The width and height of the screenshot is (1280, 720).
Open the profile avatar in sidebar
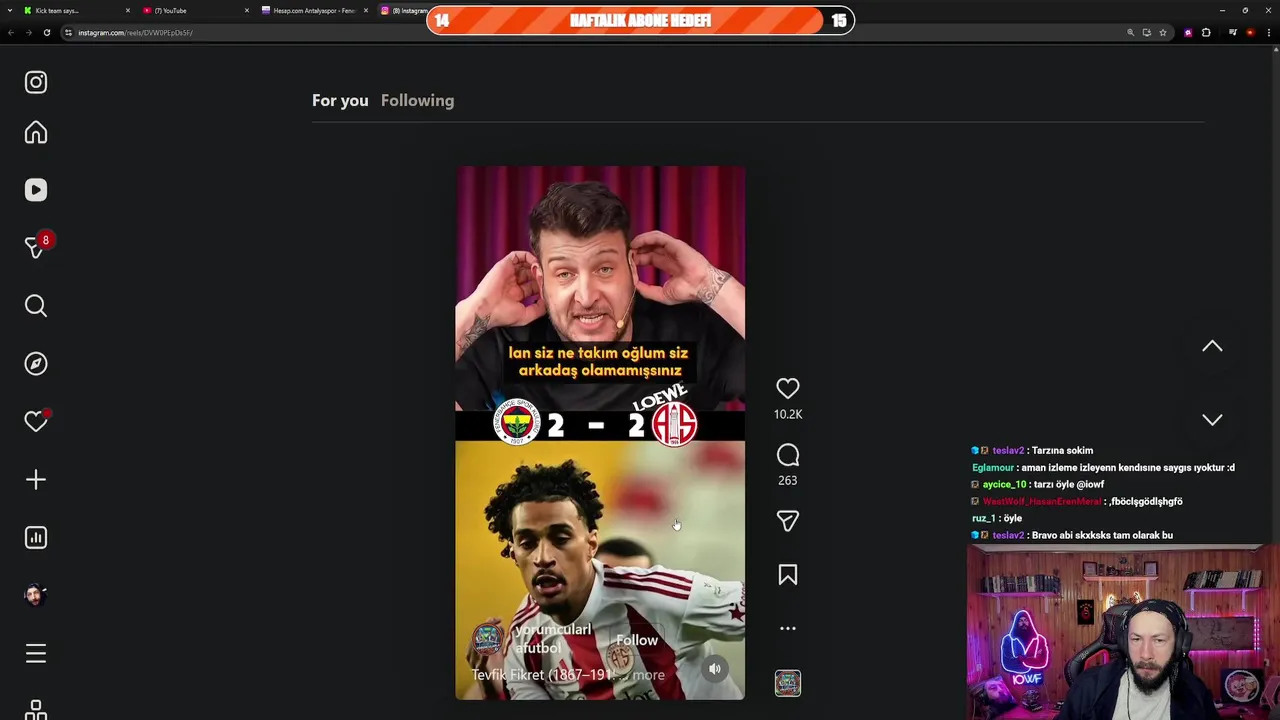(x=36, y=595)
